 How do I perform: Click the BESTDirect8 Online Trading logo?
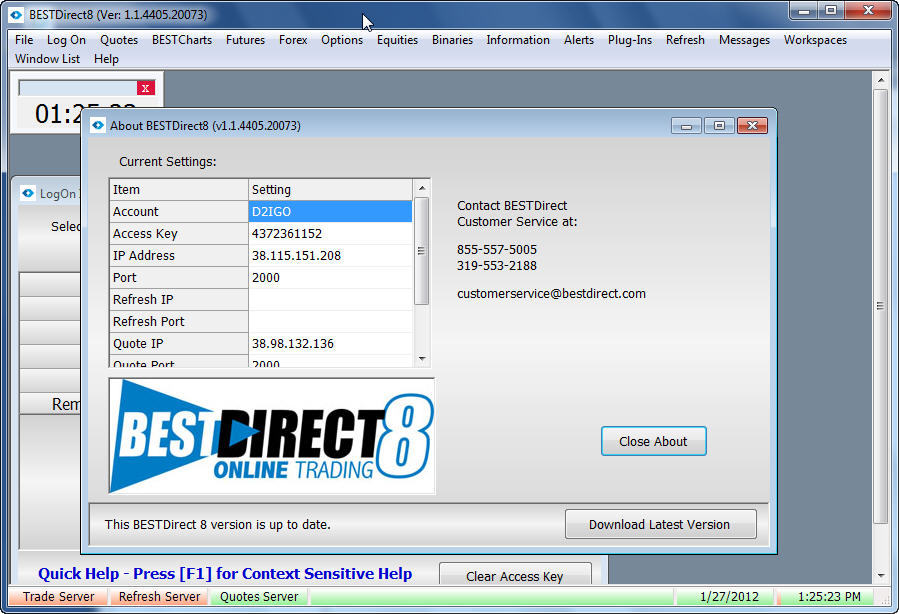272,436
